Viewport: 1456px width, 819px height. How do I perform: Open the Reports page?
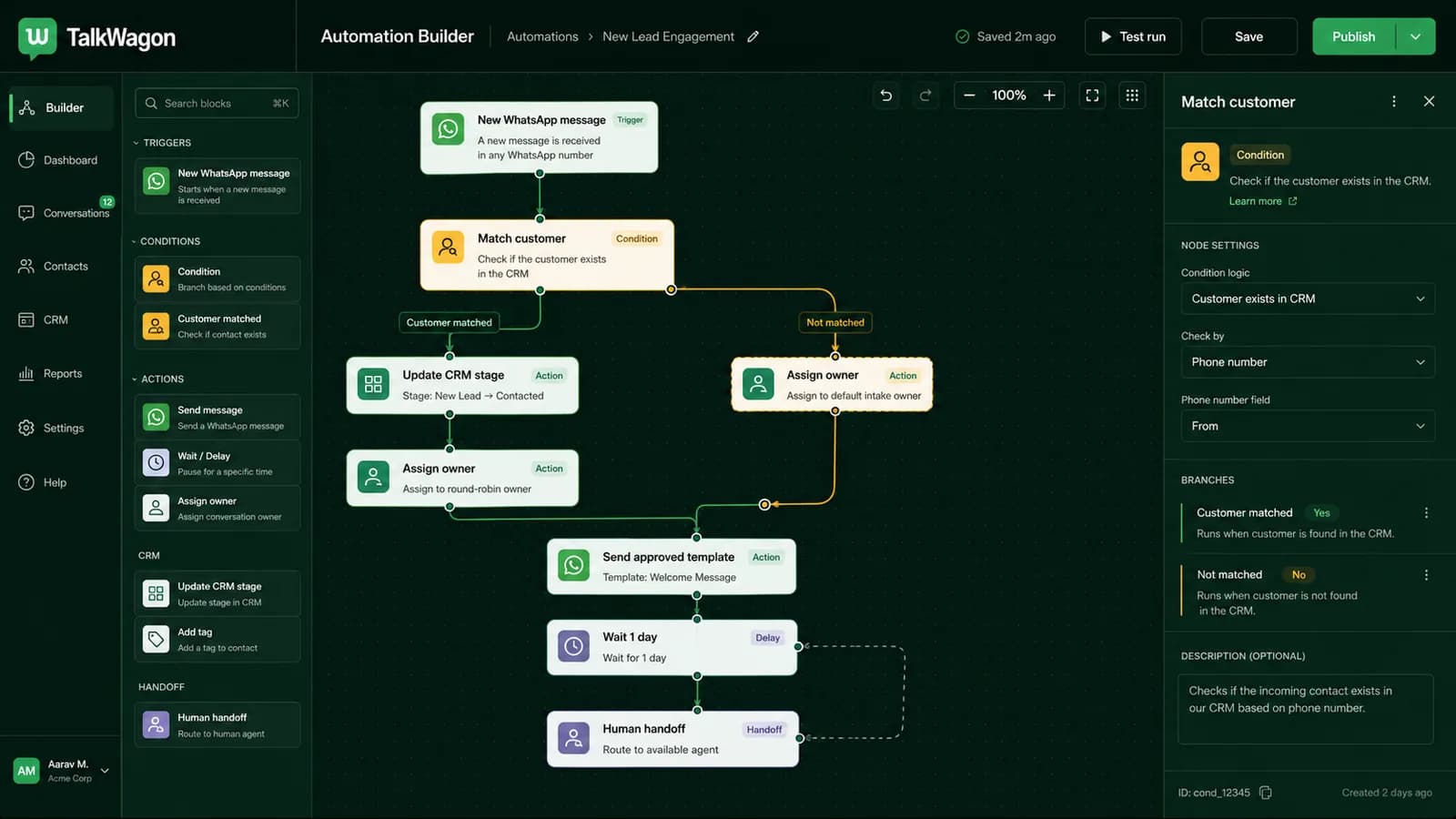51,374
